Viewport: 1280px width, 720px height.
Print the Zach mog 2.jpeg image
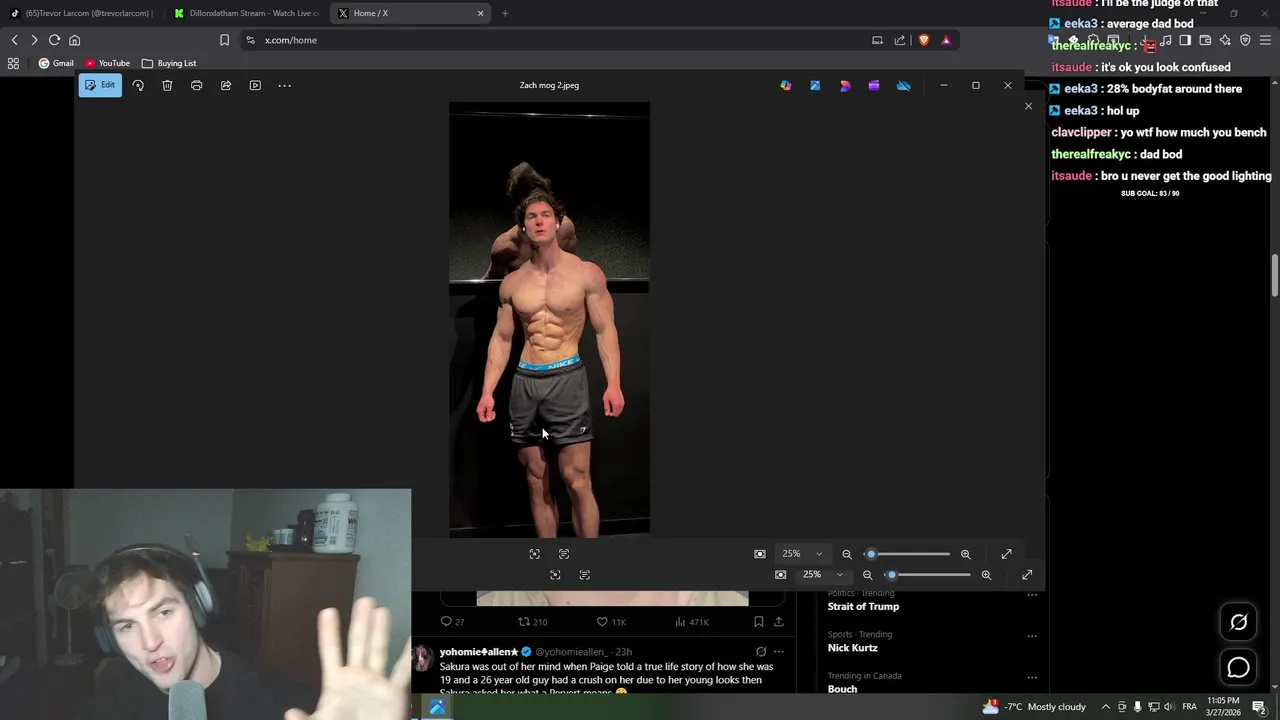tap(196, 85)
